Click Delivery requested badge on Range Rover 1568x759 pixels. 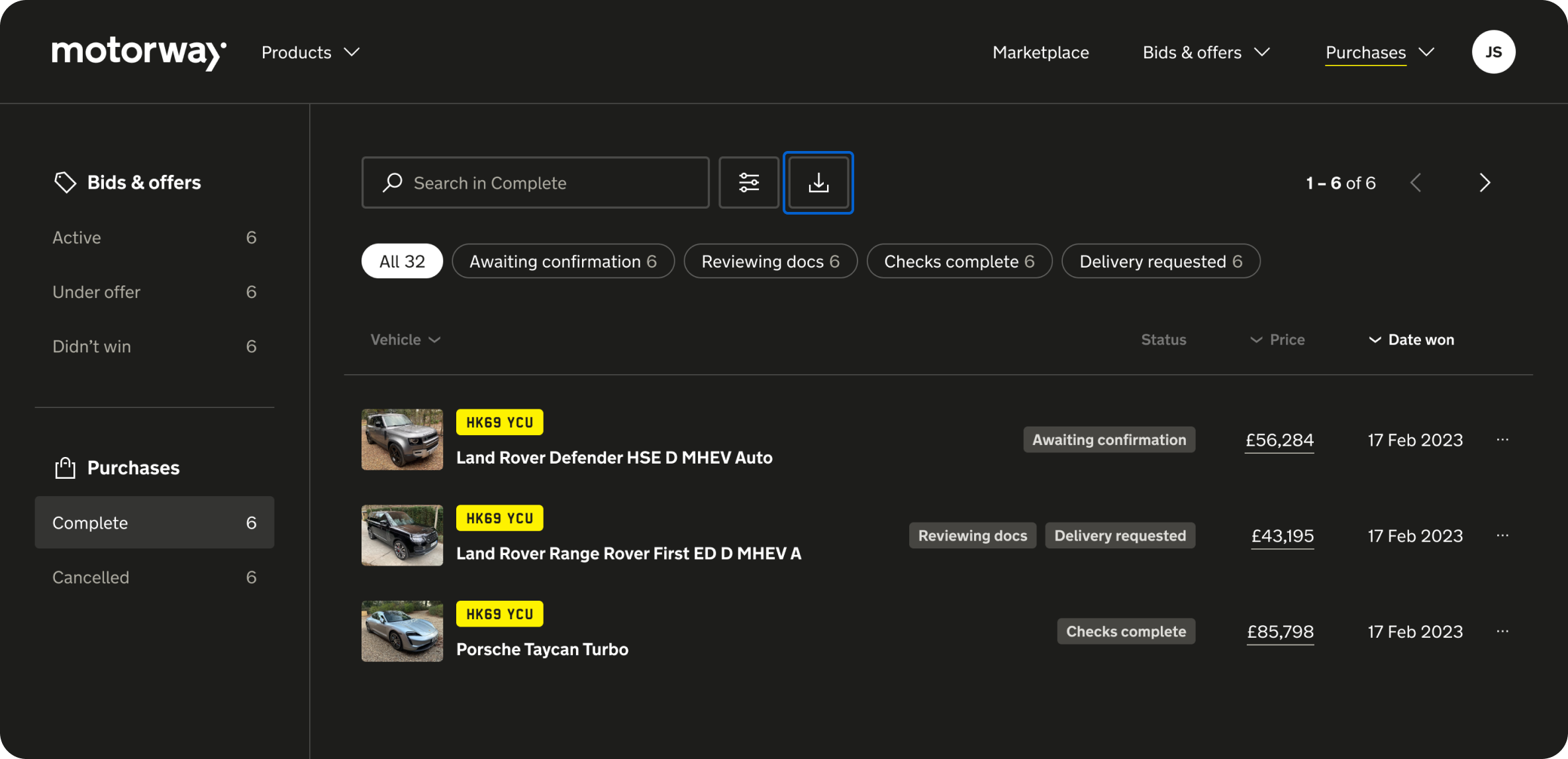pos(1120,536)
